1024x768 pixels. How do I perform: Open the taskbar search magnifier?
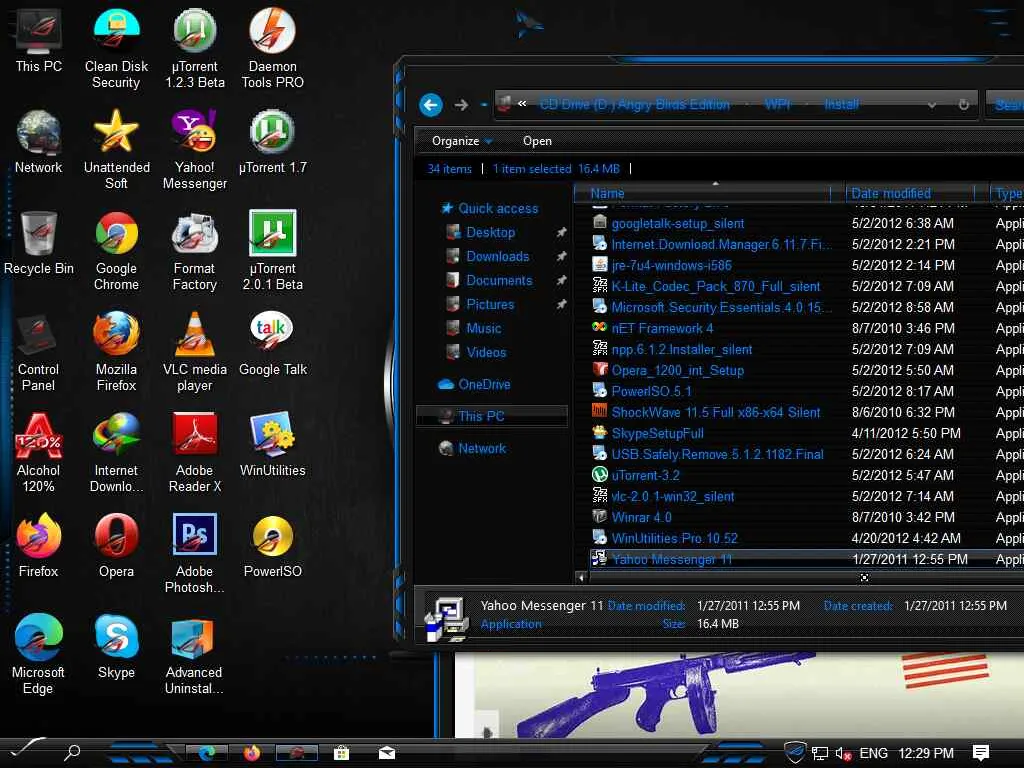72,752
